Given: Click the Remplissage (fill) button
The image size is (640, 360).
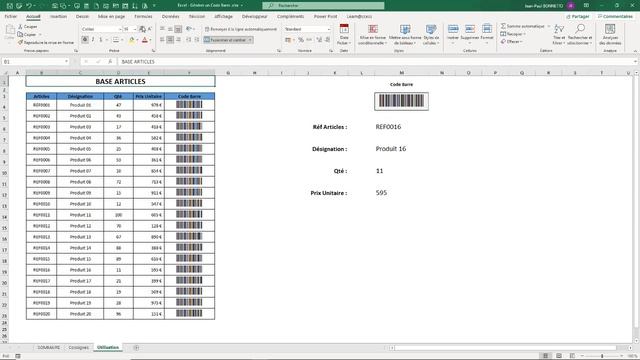Looking at the screenshot, I should coord(513,34).
